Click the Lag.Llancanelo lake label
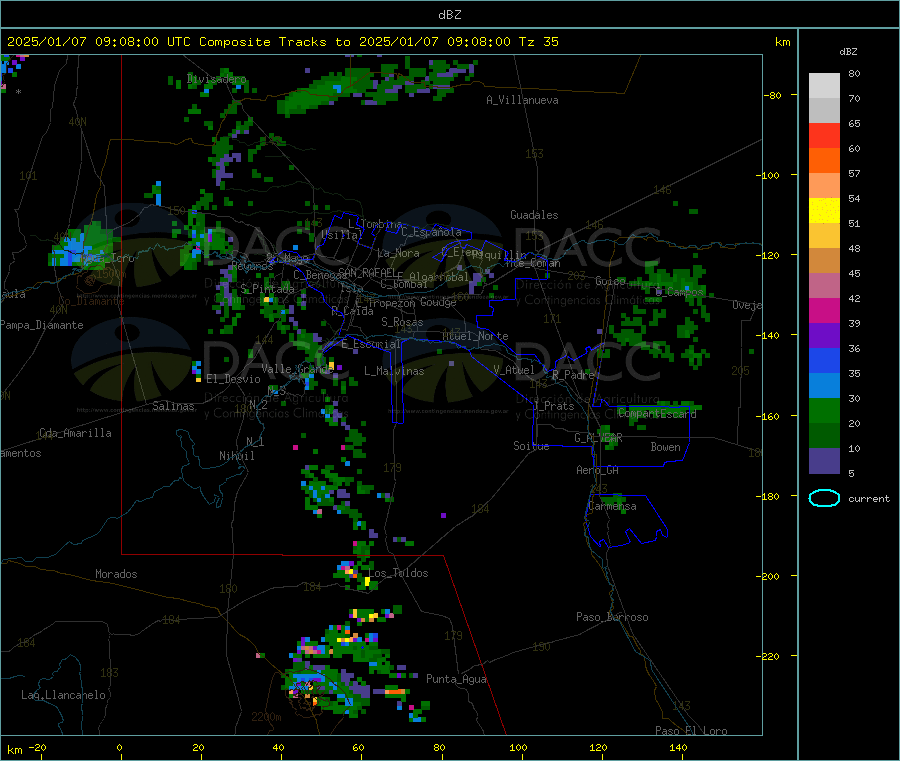Screen dimensions: 900x761 coord(64,695)
